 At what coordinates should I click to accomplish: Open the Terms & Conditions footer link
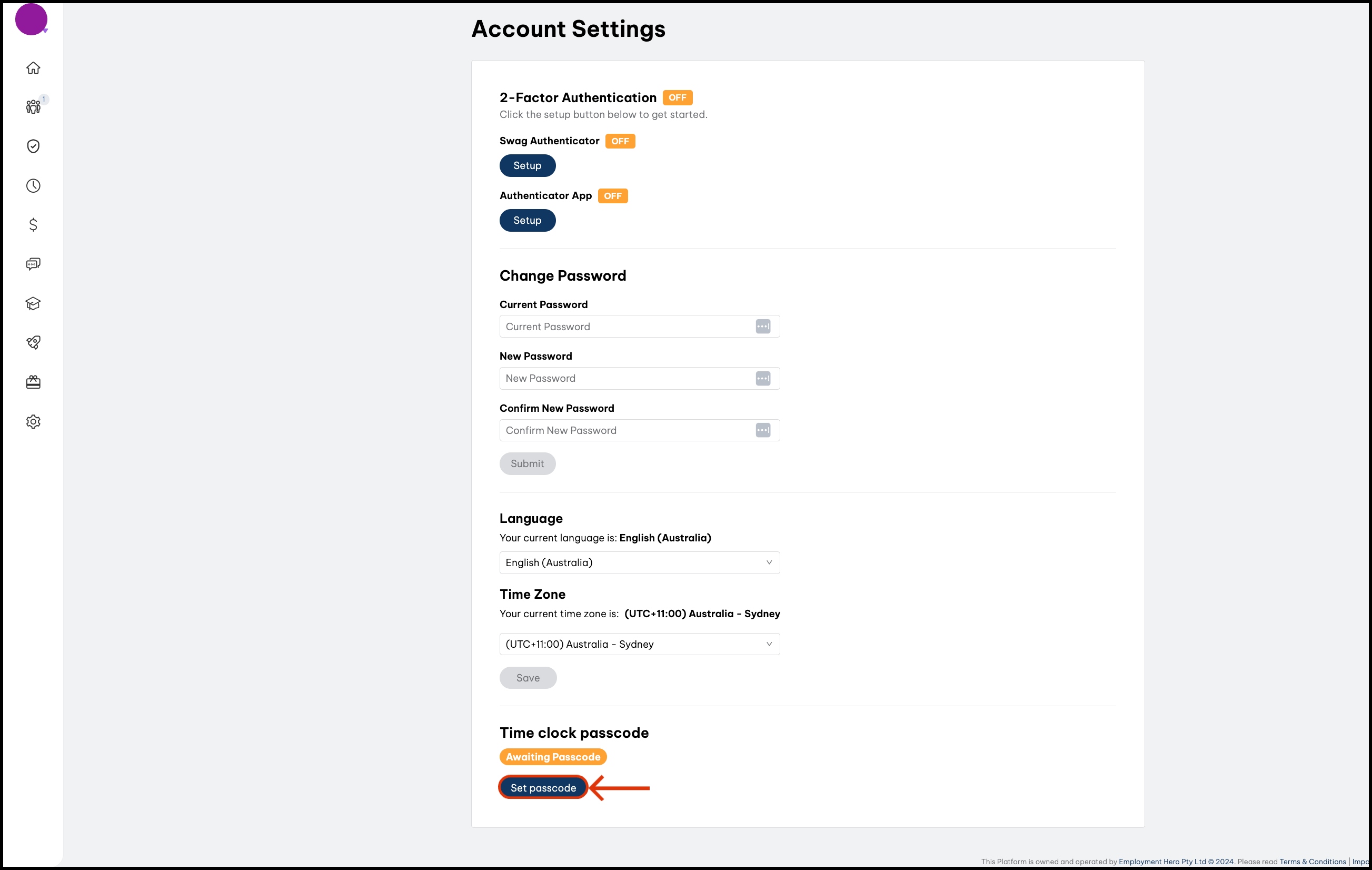pyautogui.click(x=1312, y=862)
